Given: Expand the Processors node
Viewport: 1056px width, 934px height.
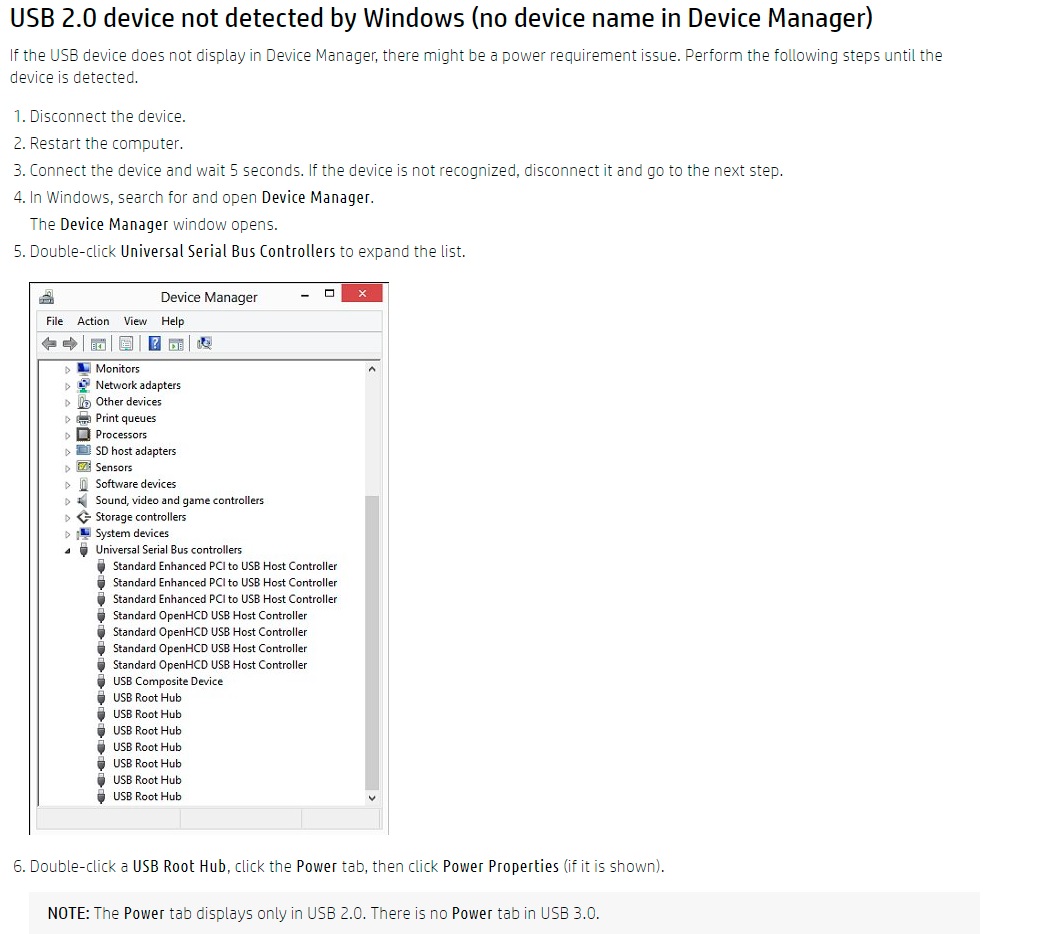Looking at the screenshot, I should pyautogui.click(x=67, y=436).
